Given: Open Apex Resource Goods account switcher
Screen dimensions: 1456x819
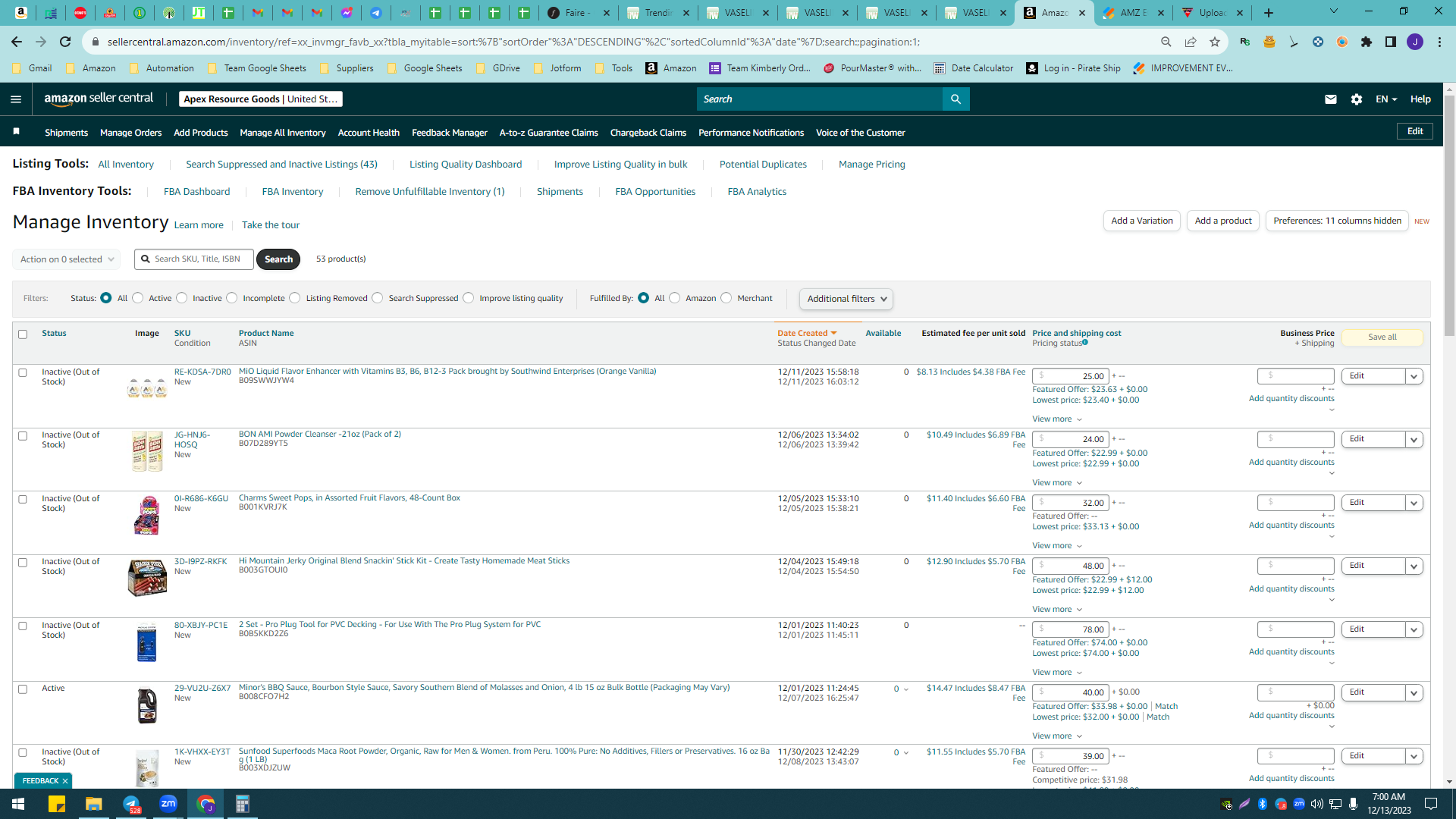Looking at the screenshot, I should pos(261,99).
